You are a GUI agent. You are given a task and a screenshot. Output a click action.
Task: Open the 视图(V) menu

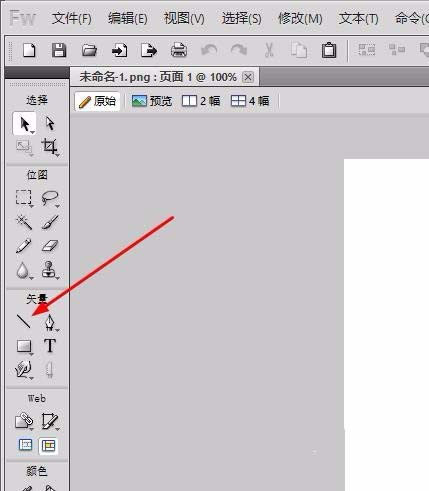[x=184, y=18]
